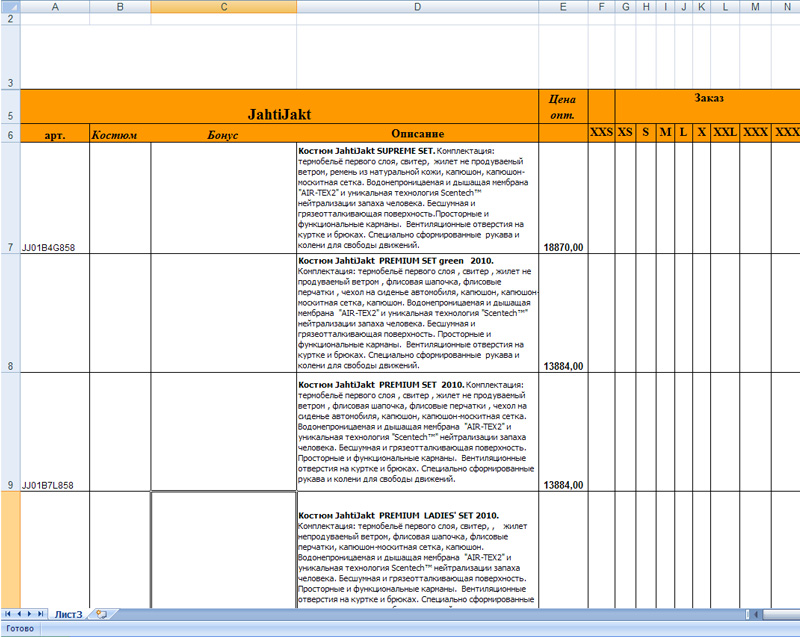800x637 pixels.
Task: Go to first sheet navigation arrow
Action: click(x=8, y=614)
